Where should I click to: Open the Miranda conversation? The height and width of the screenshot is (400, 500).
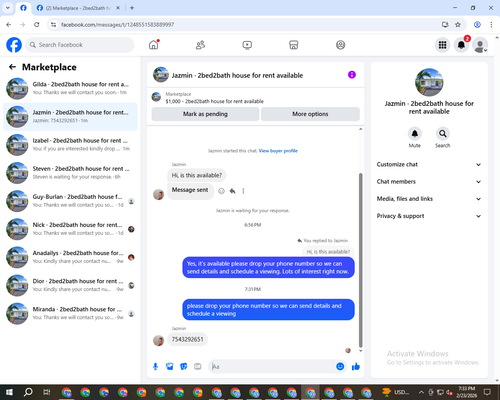[x=70, y=313]
